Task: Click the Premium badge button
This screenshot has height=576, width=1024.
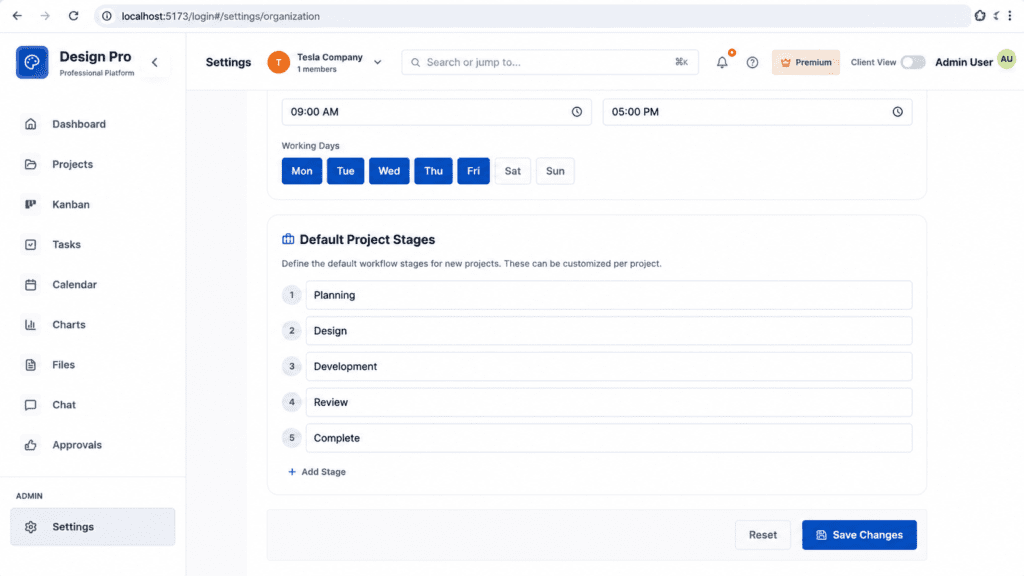Action: click(806, 62)
